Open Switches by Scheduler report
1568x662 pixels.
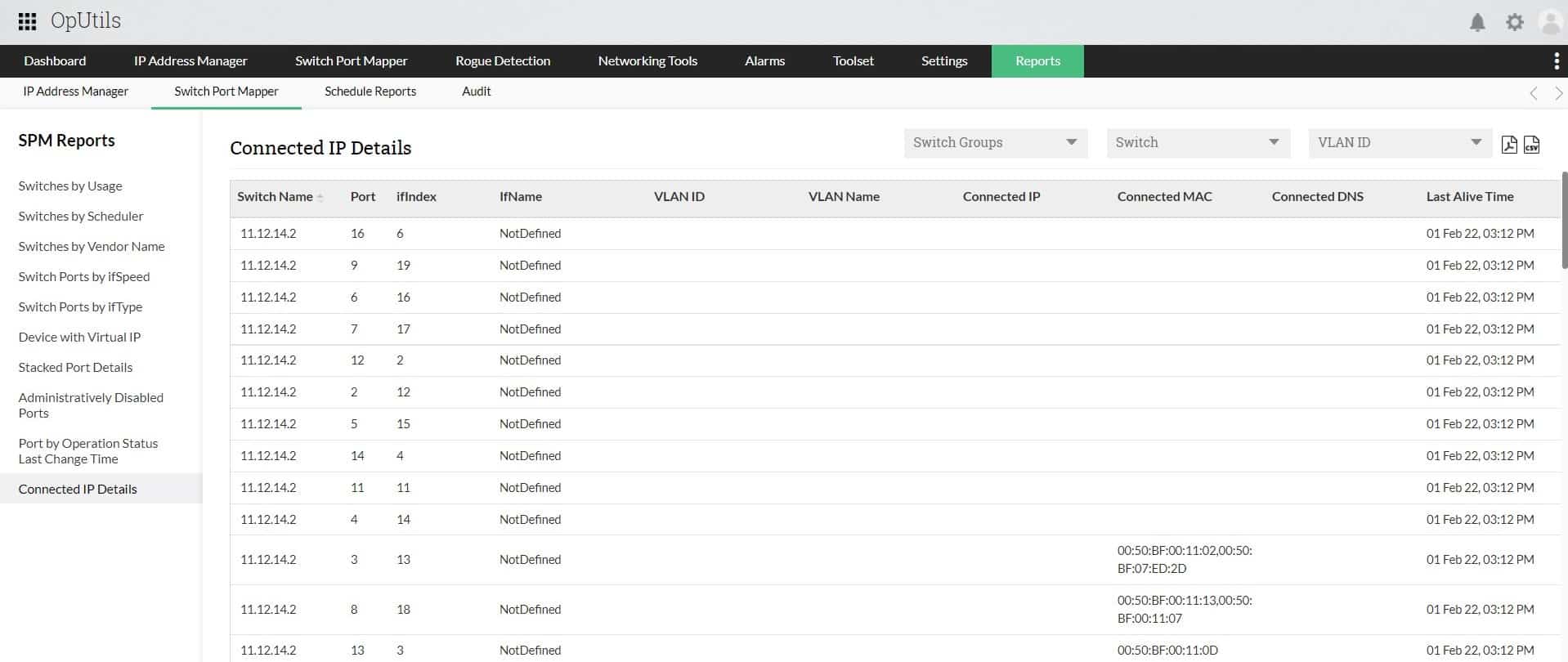[x=81, y=217]
